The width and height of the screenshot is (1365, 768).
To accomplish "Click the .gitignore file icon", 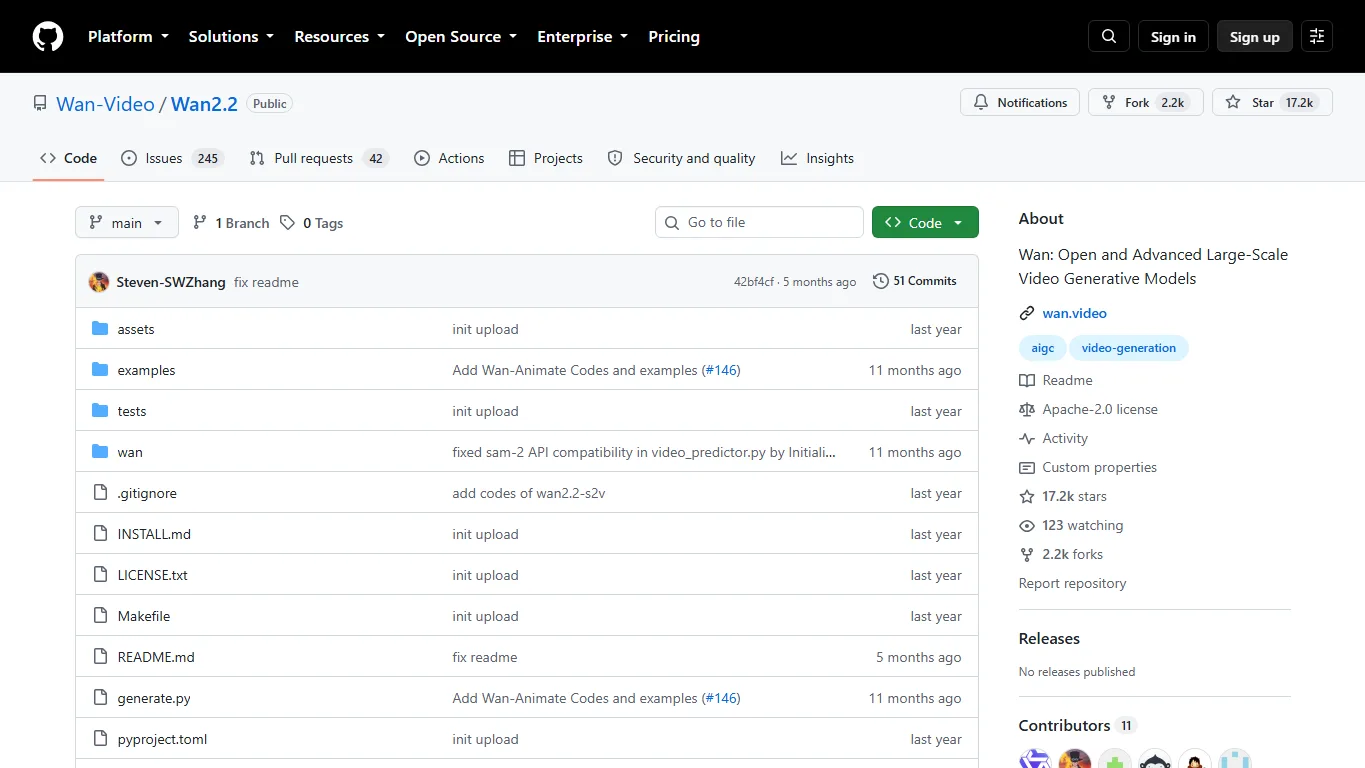I will pos(100,493).
